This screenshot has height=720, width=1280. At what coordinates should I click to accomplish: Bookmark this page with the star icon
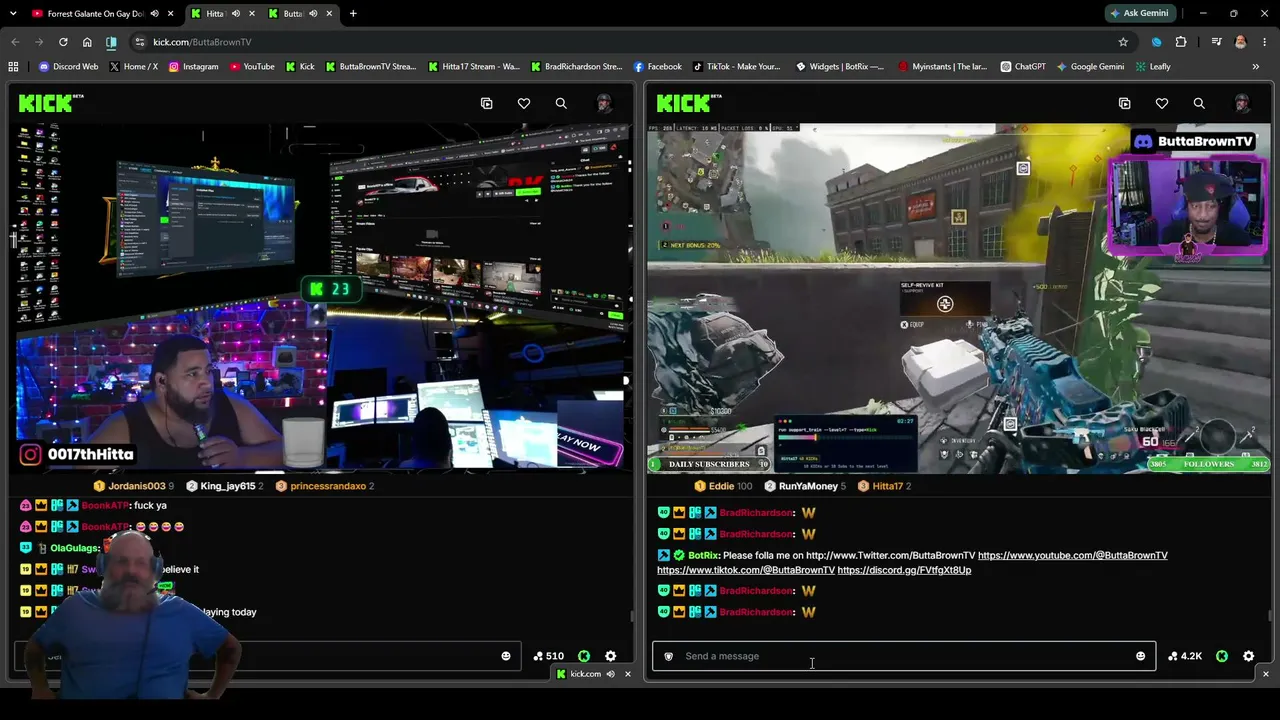[1123, 42]
